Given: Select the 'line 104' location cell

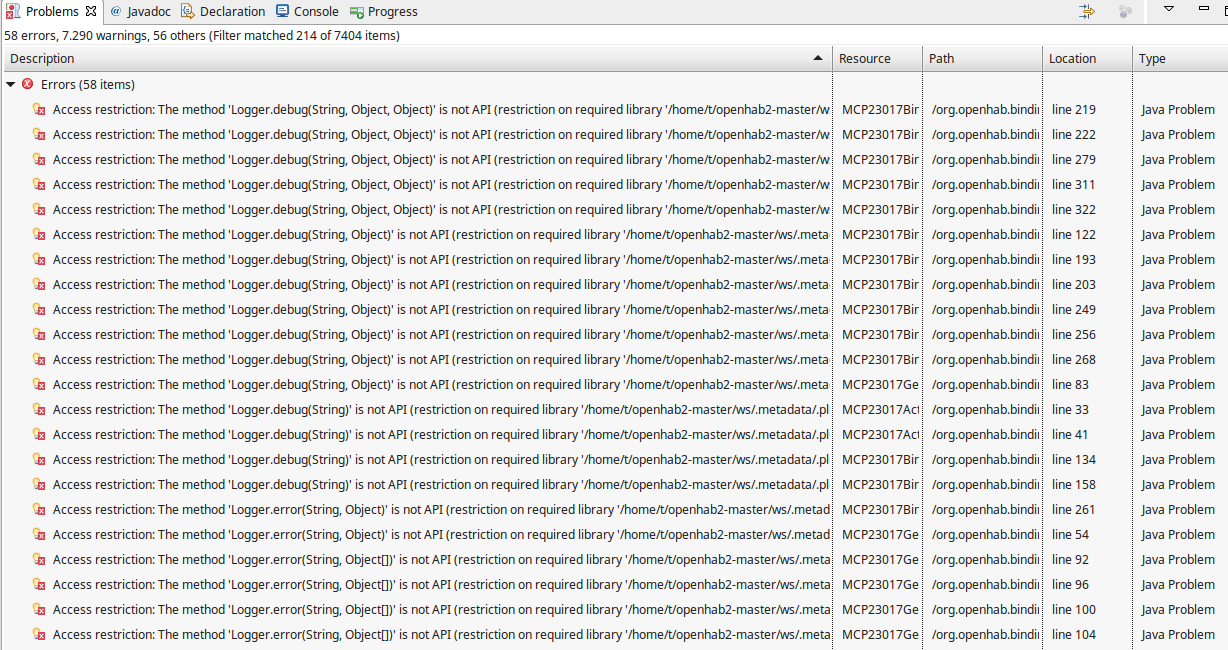Looking at the screenshot, I should coord(1074,634).
